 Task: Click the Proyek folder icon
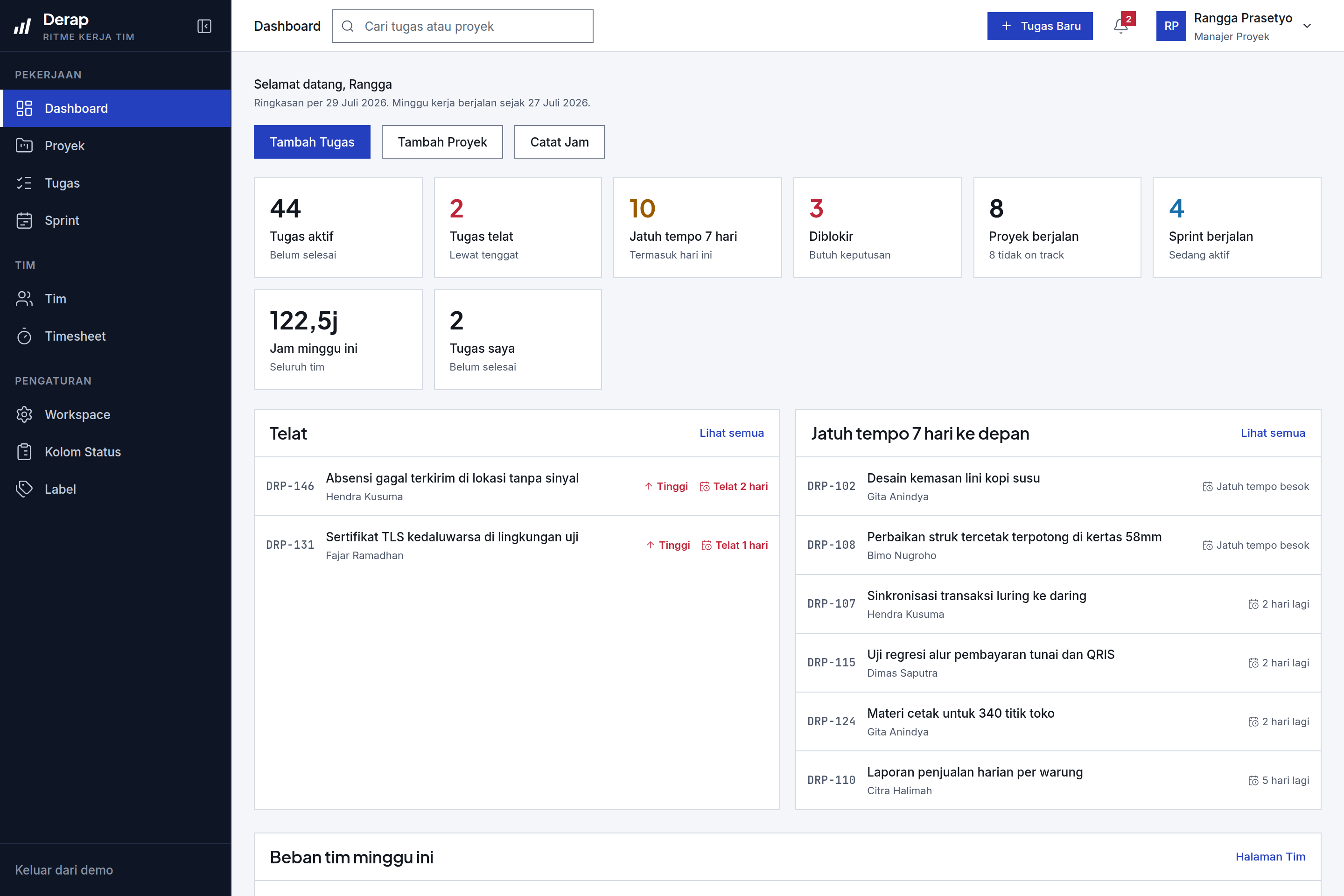24,146
